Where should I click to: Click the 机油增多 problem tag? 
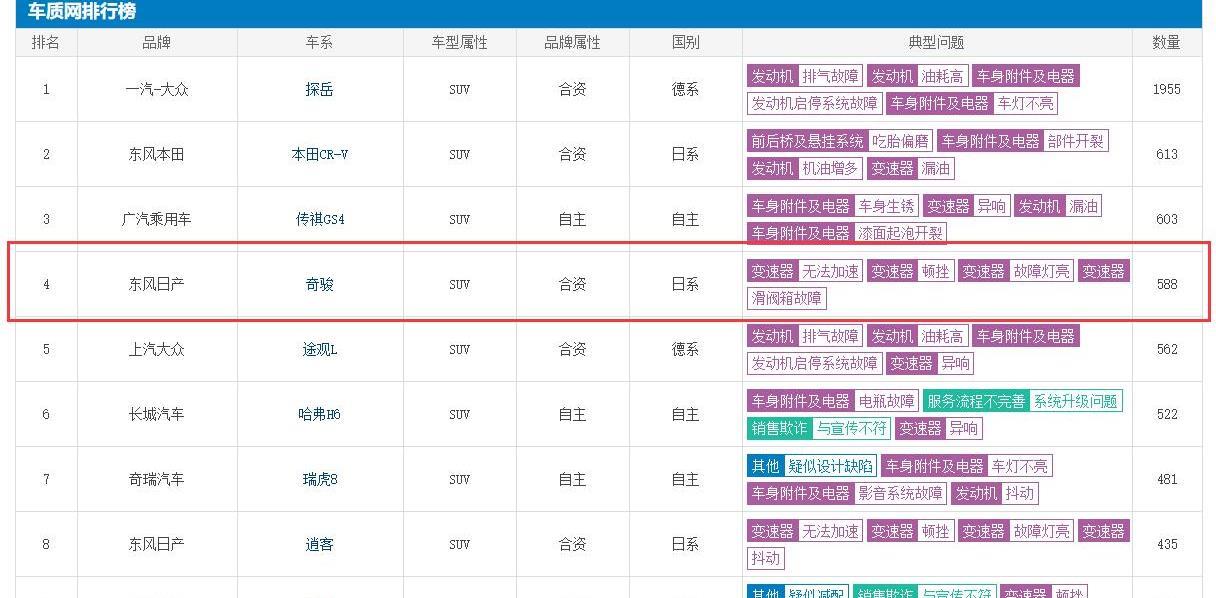point(830,168)
